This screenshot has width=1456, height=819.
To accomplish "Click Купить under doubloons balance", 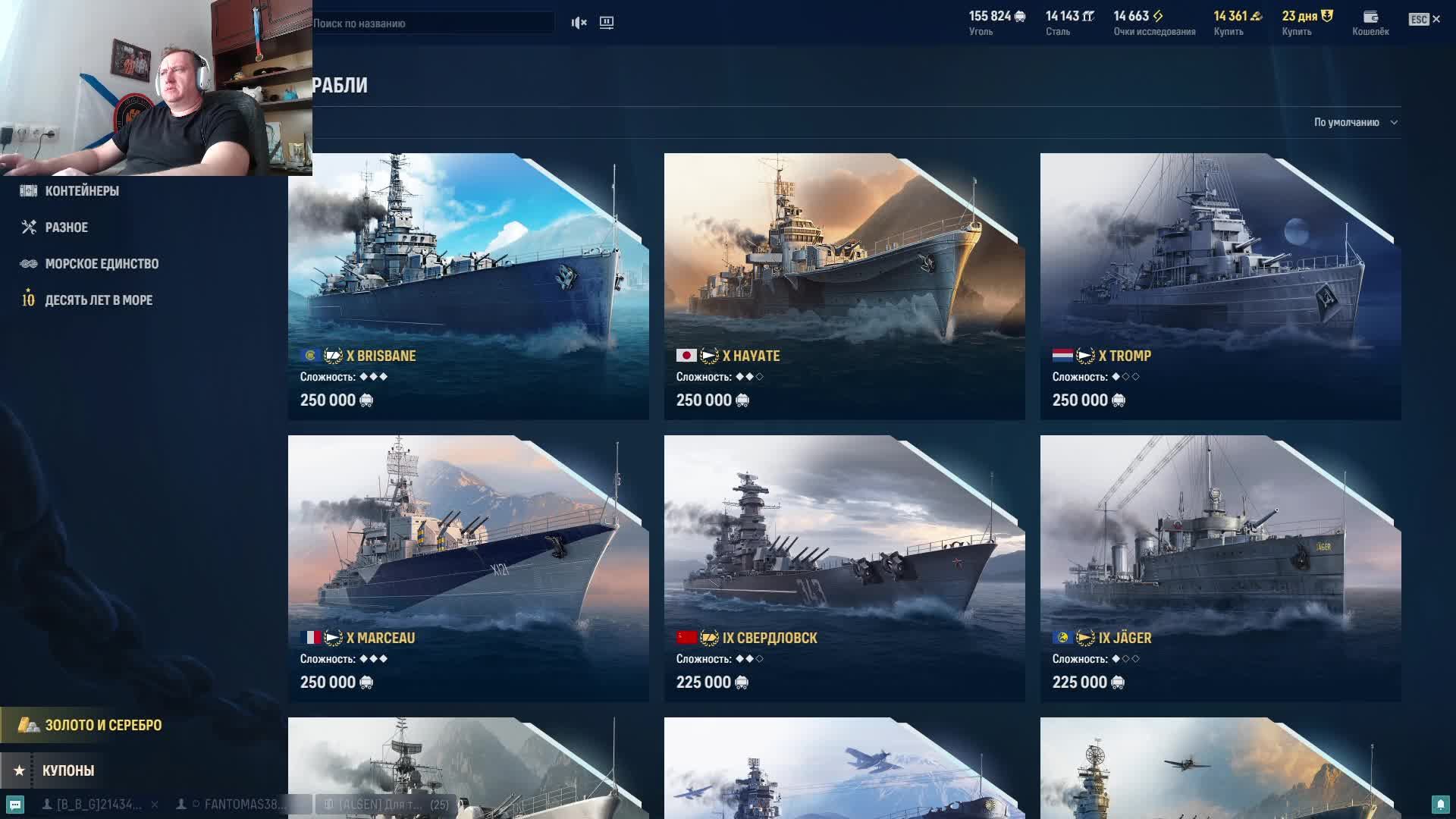I will pos(1228,32).
